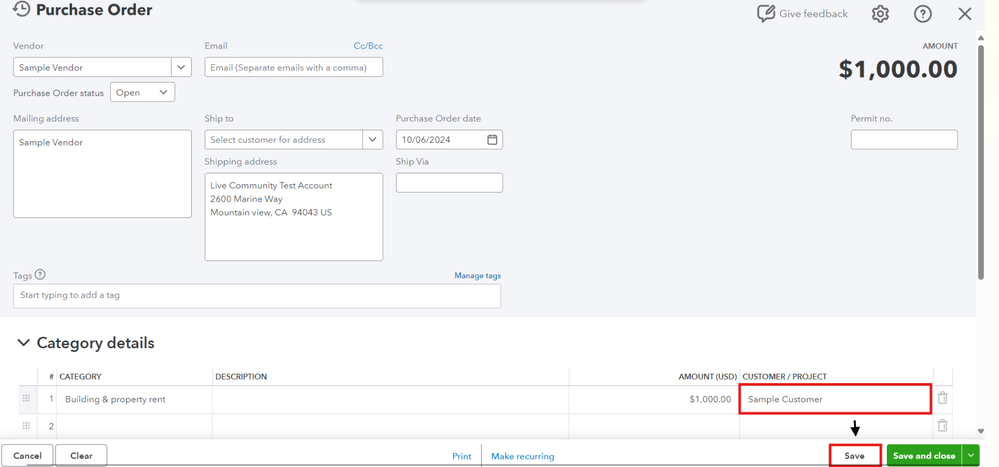Click the purchase order history clock icon

click(21, 11)
